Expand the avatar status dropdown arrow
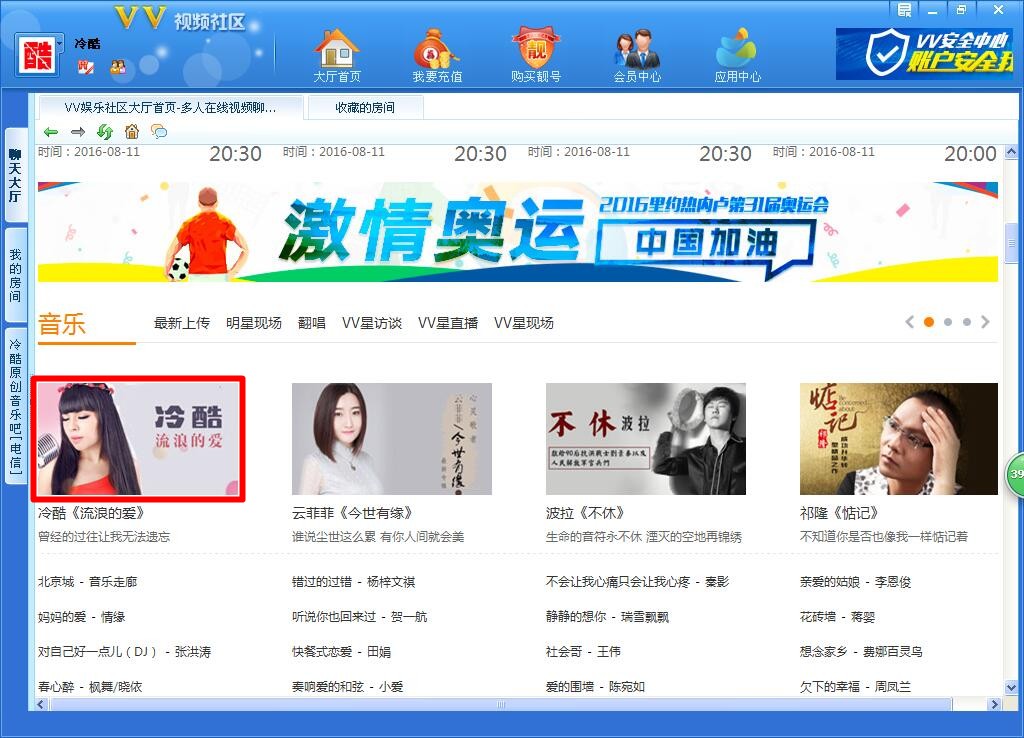Image resolution: width=1024 pixels, height=738 pixels. 60,43
